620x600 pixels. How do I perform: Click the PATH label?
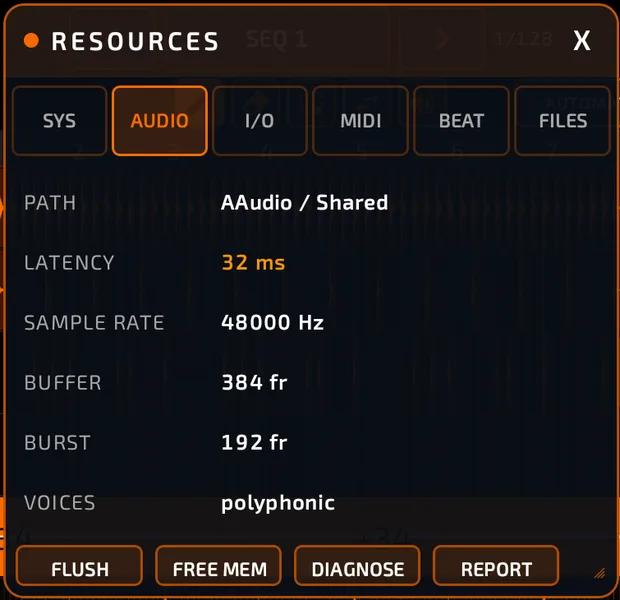[50, 203]
